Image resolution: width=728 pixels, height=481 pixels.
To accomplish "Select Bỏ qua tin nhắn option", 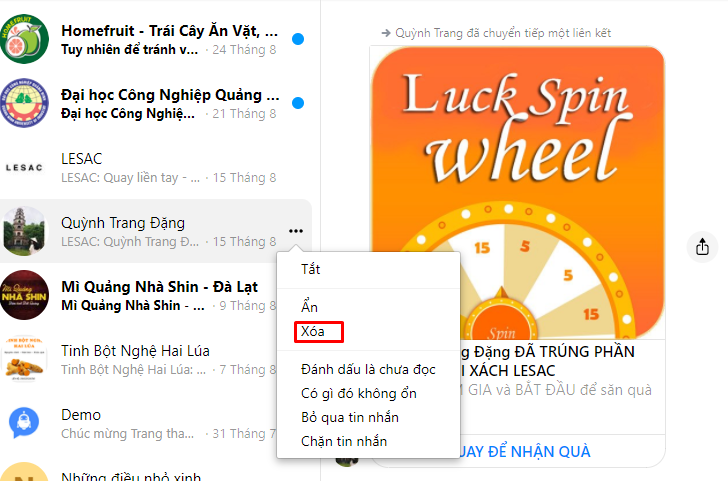I will tap(350, 417).
